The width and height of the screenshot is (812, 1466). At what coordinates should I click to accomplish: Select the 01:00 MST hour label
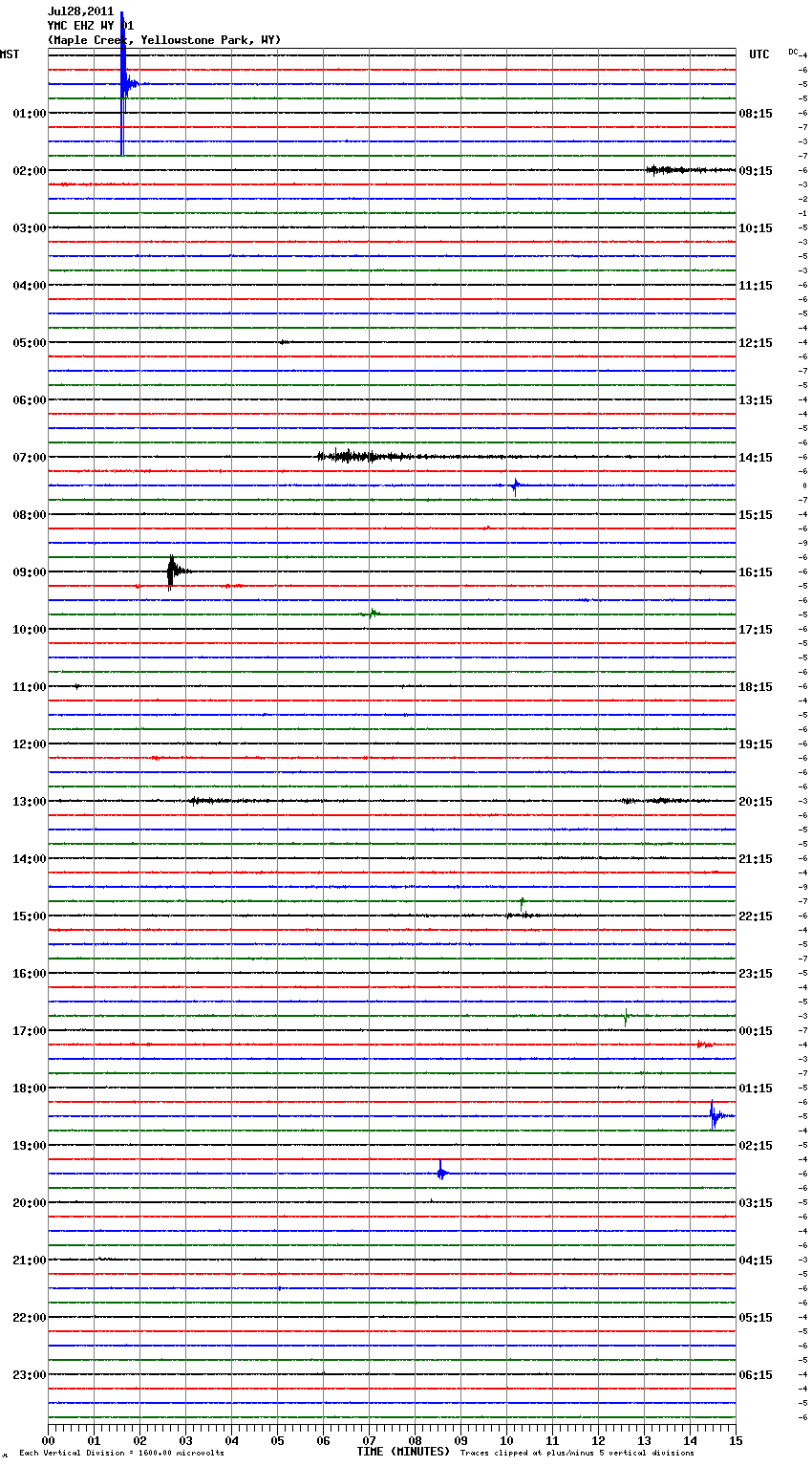pos(29,113)
